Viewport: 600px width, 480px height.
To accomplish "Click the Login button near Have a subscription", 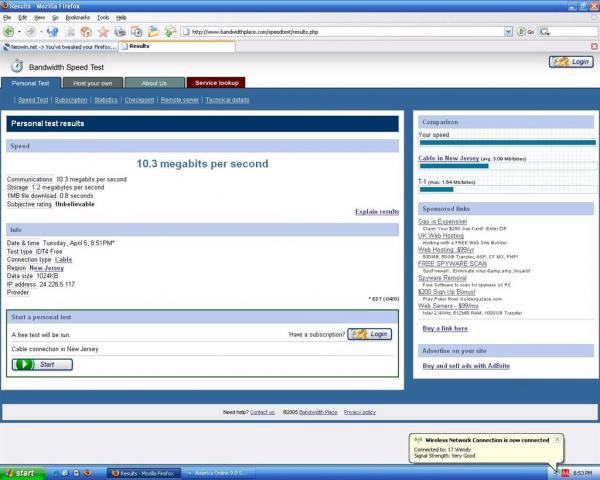I will (x=370, y=334).
